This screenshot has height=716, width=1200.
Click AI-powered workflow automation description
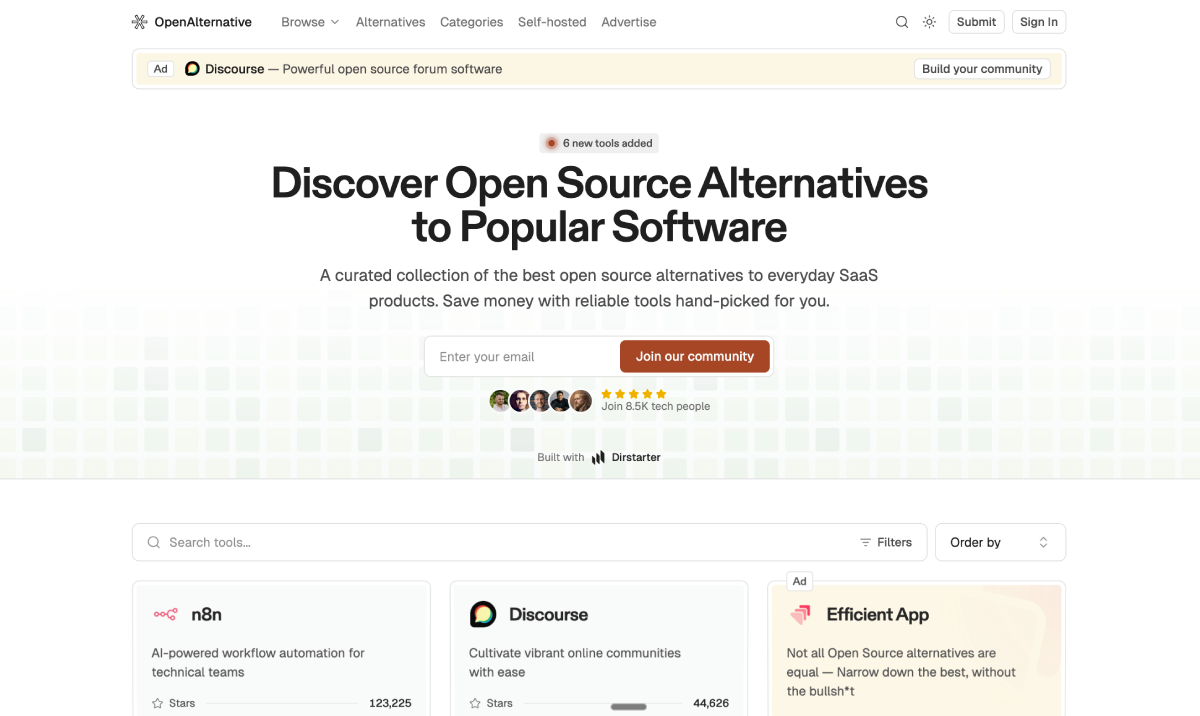[258, 662]
